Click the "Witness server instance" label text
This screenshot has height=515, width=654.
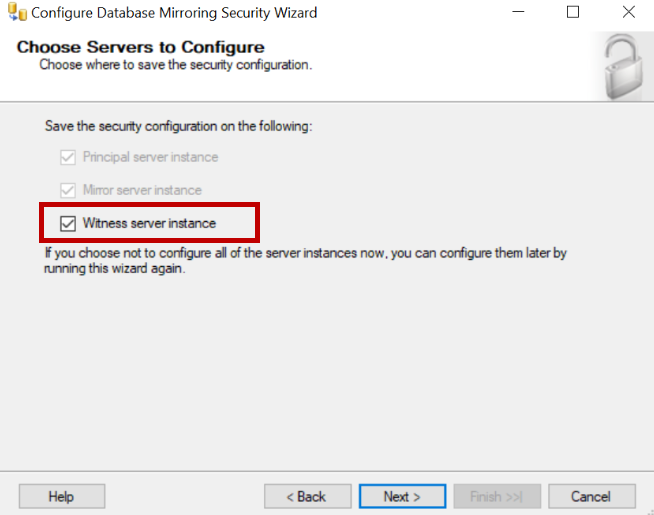pyautogui.click(x=149, y=223)
